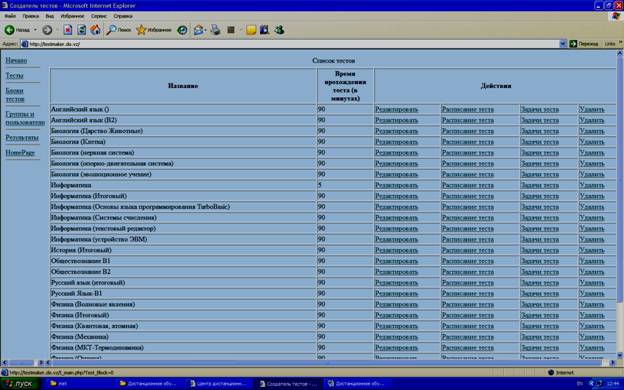The height and width of the screenshot is (390, 624).
Task: Click the Пуск Start button on taskbar
Action: coord(20,384)
